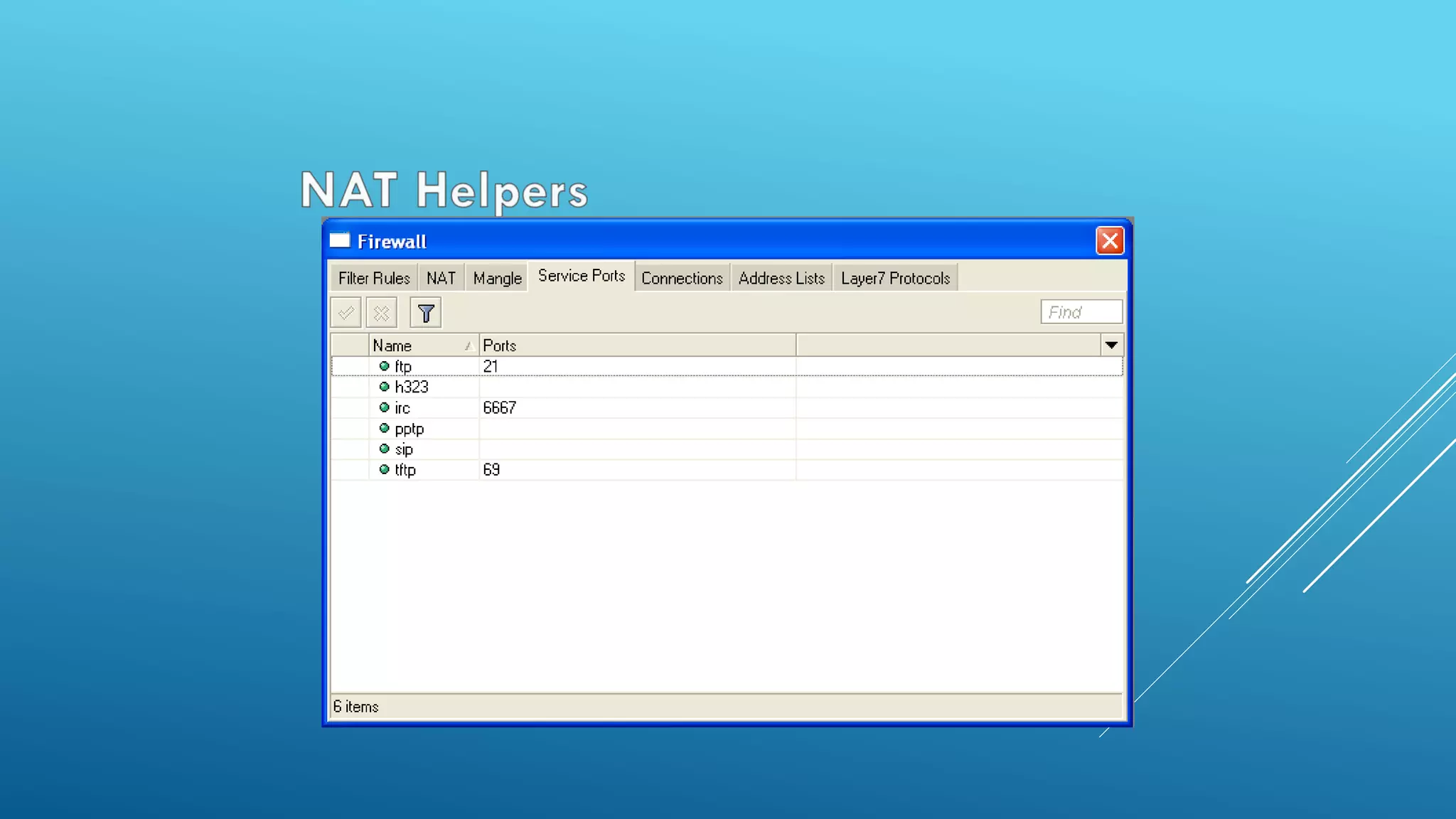
Task: Open the Layer7 Protocols tab
Action: (895, 278)
